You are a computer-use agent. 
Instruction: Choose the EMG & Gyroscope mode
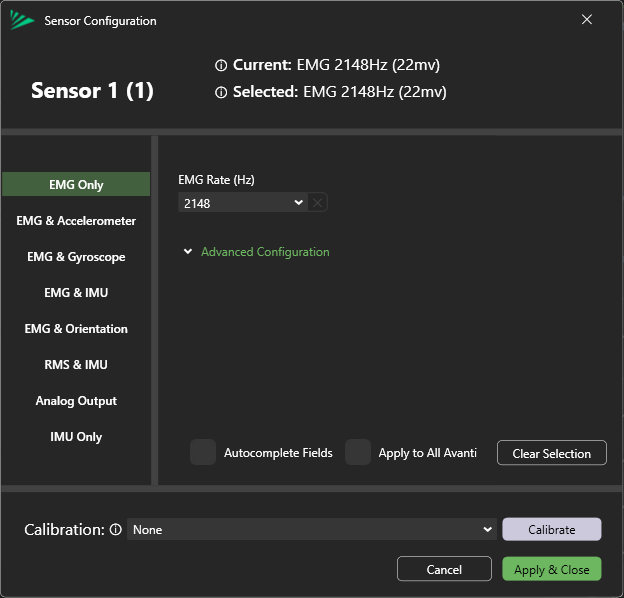pyautogui.click(x=76, y=257)
